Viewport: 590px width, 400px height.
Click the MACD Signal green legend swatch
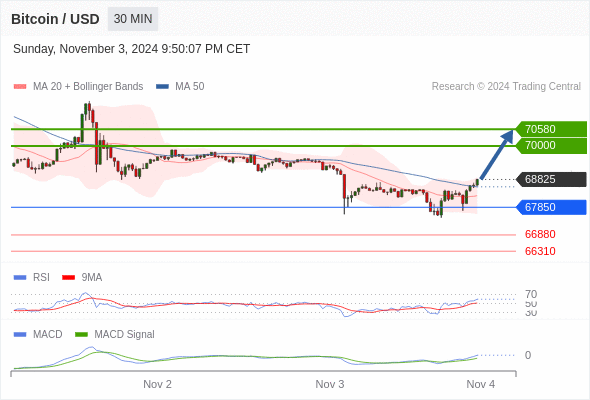point(81,335)
